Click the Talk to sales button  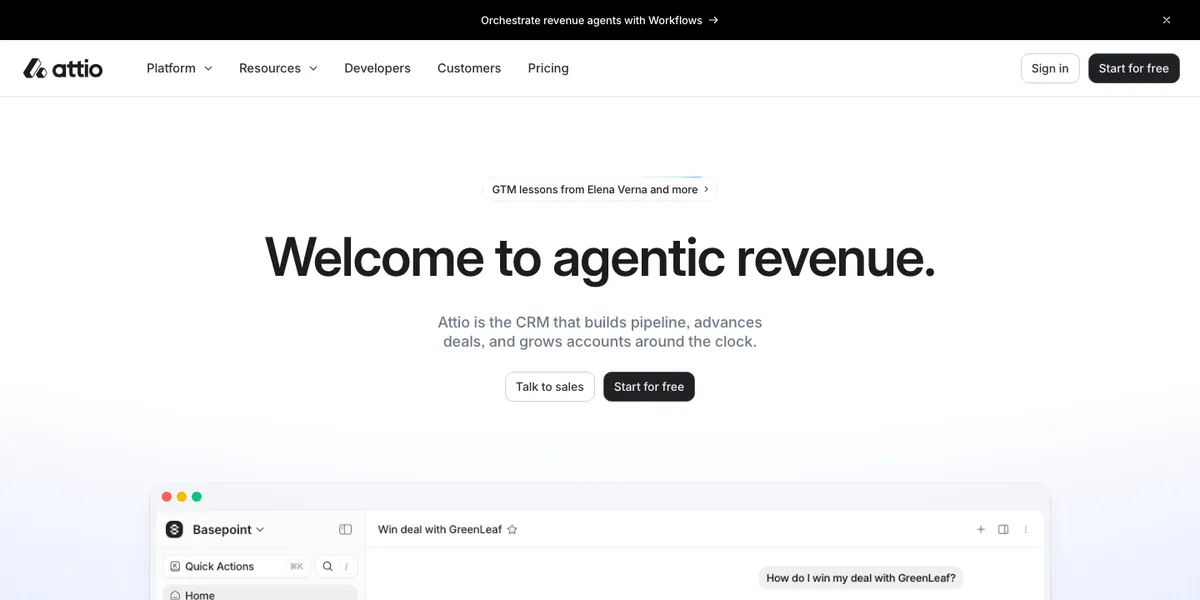550,387
